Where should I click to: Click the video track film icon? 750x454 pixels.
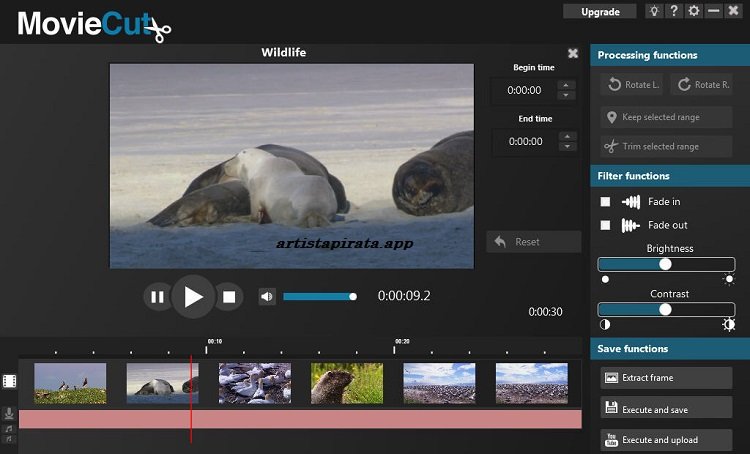tap(10, 381)
